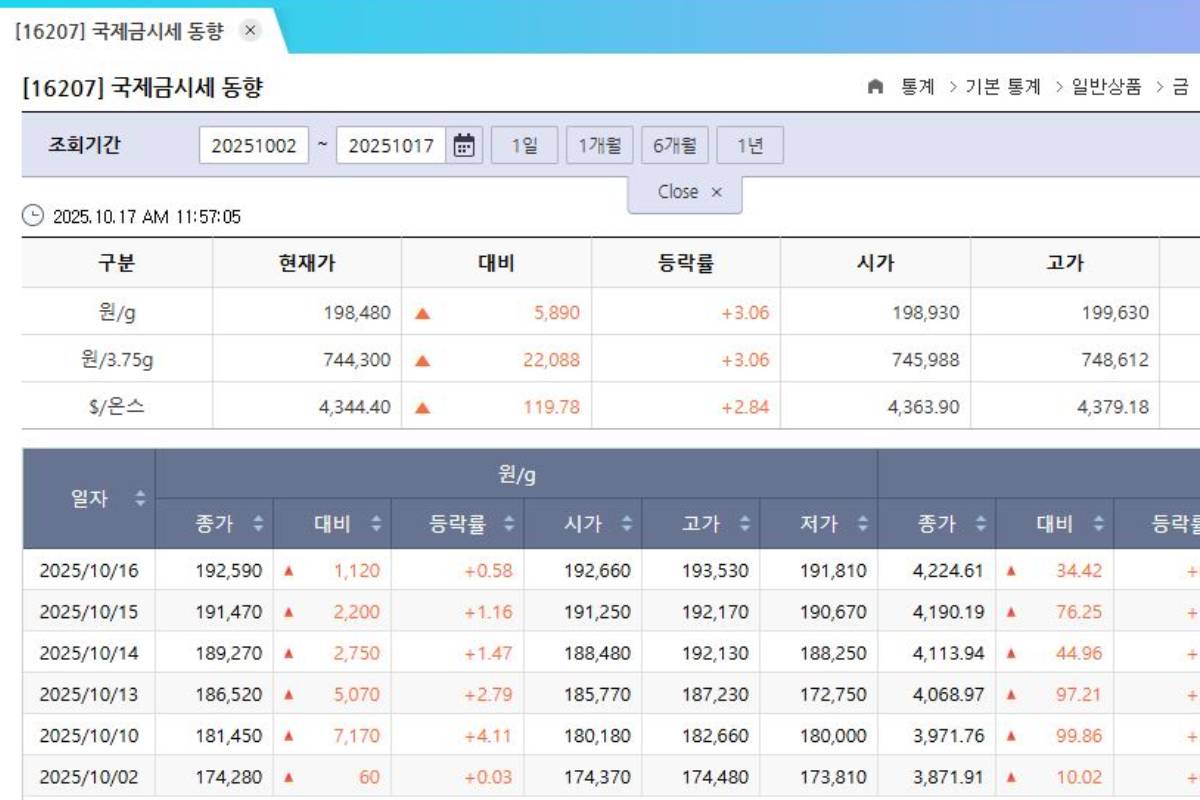The height and width of the screenshot is (800, 1200).
Task: Go to 일반상품 breadcrumb
Action: [1106, 87]
